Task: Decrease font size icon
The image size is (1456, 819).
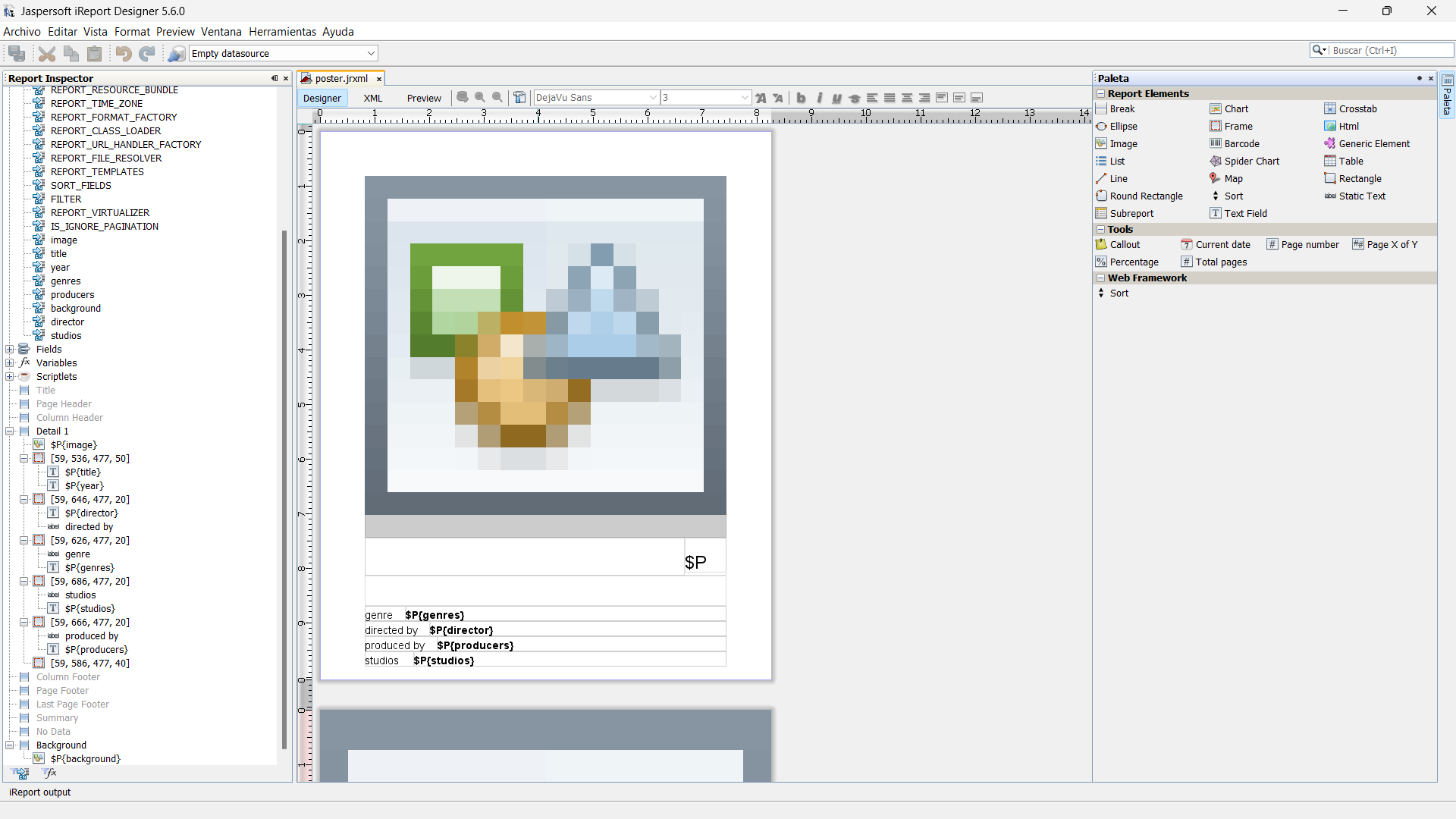Action: pos(778,98)
